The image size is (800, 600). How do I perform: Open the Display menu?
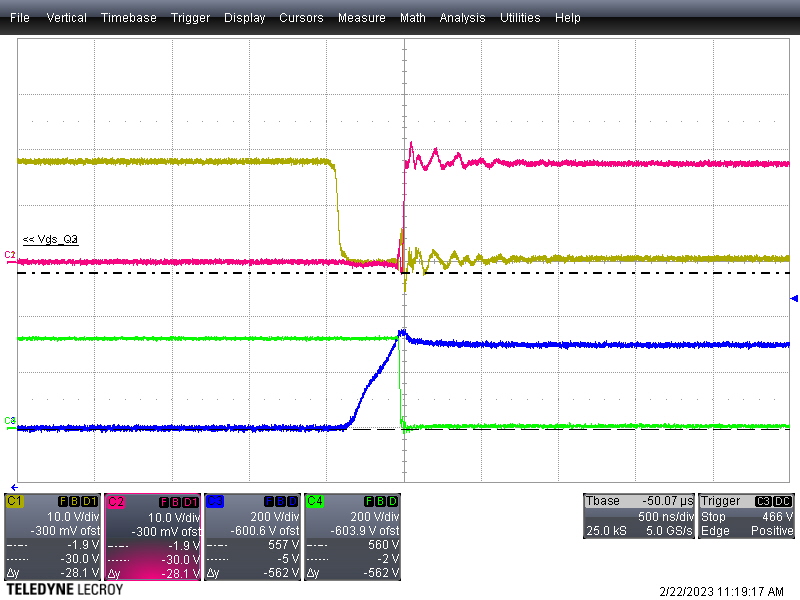[x=244, y=18]
